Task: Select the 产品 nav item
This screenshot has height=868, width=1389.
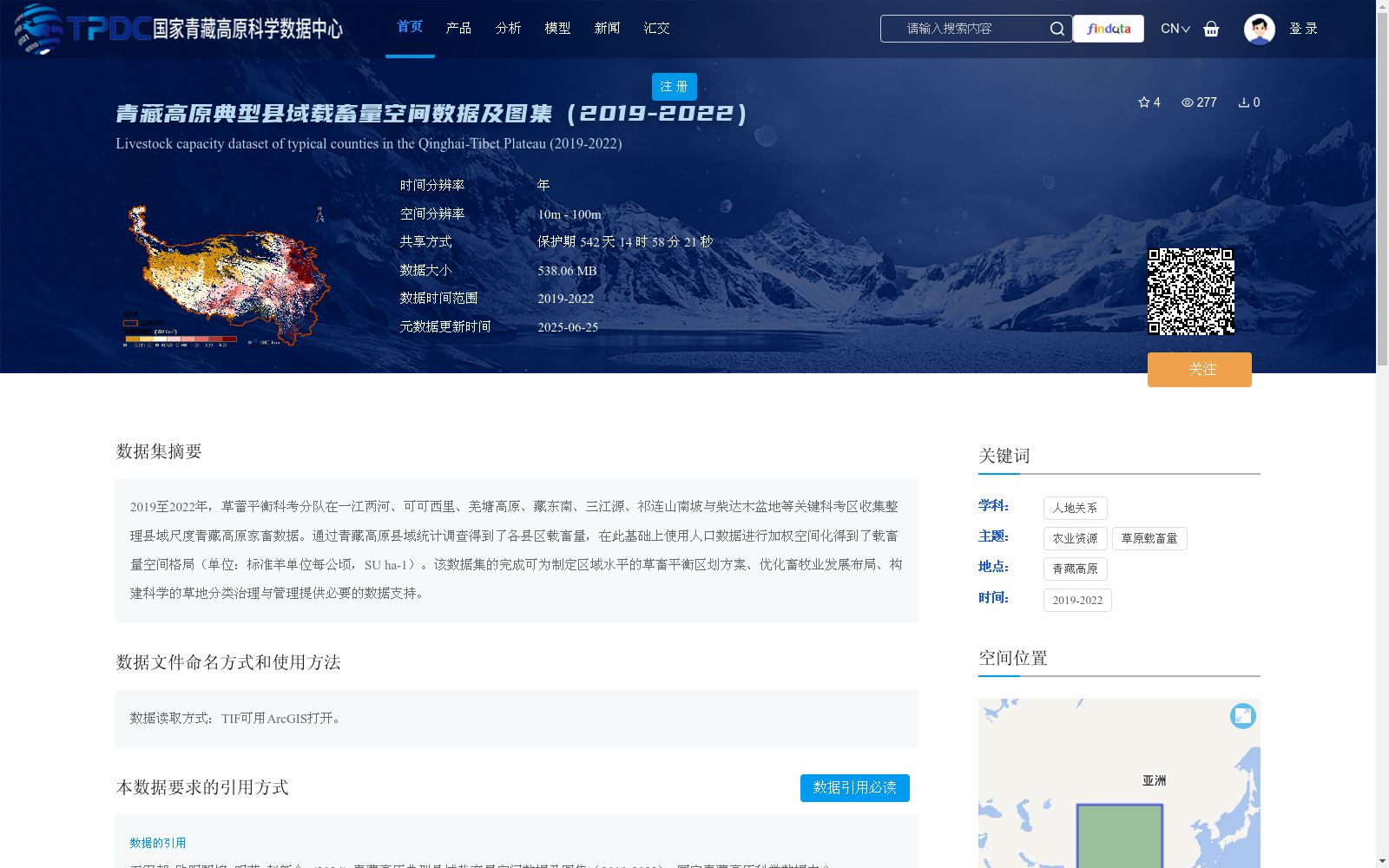Action: pos(458,28)
